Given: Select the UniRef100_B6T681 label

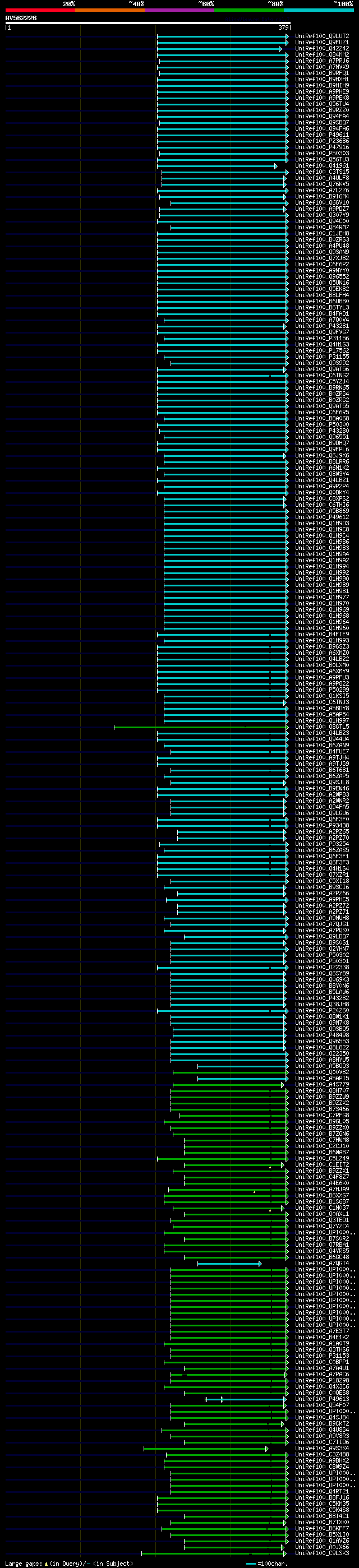Looking at the screenshot, I should click(323, 770).
